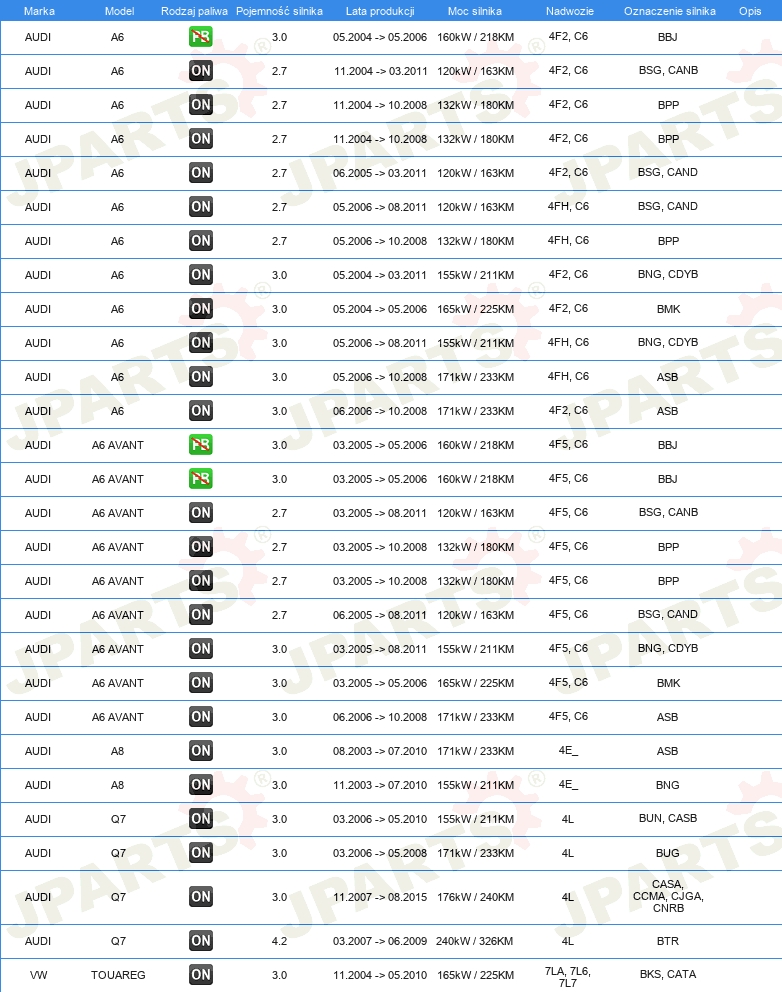This screenshot has width=782, height=992.
Task: Click the ON icon for A6 BMK 165kW row
Action: pyautogui.click(x=201, y=309)
